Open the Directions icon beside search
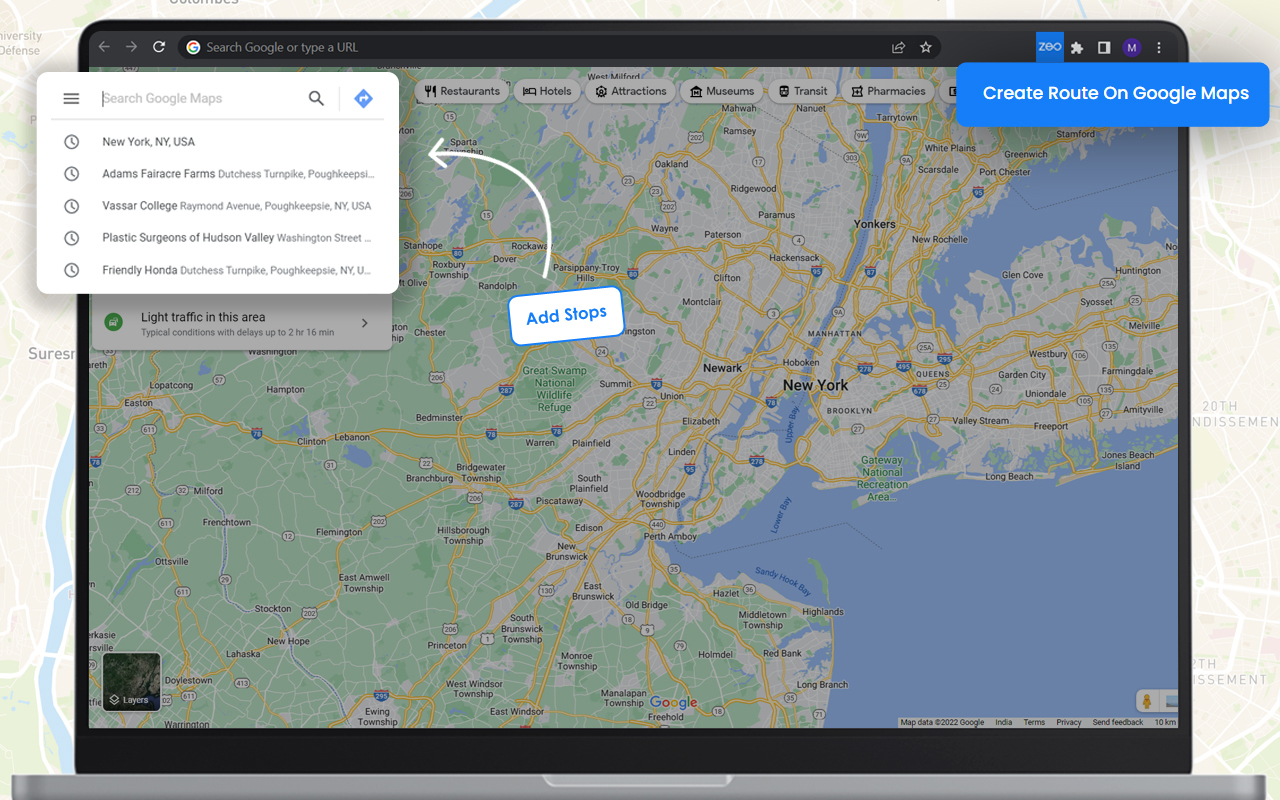The width and height of the screenshot is (1280, 800). 362,97
